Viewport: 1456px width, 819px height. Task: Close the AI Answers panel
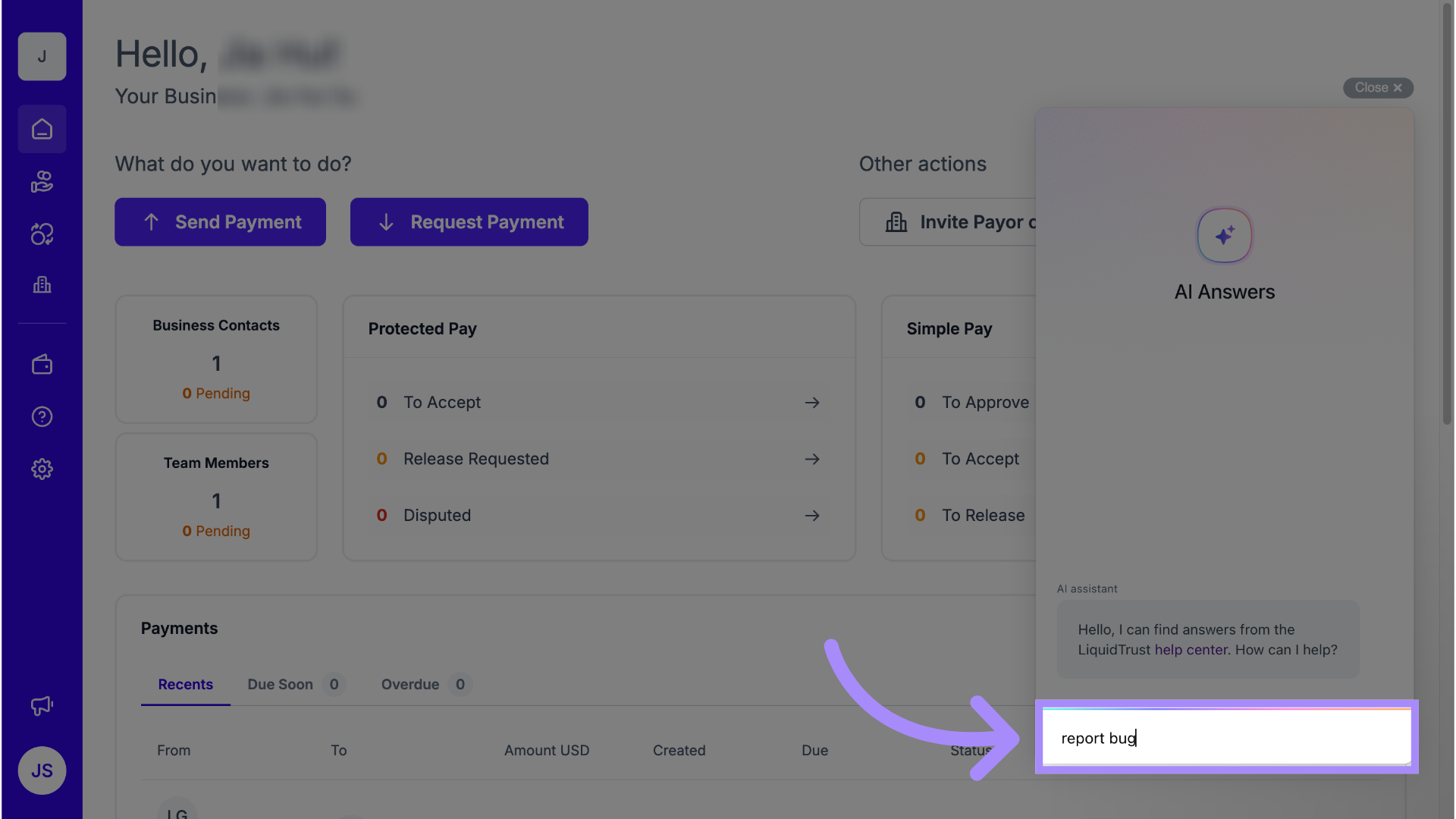point(1378,88)
